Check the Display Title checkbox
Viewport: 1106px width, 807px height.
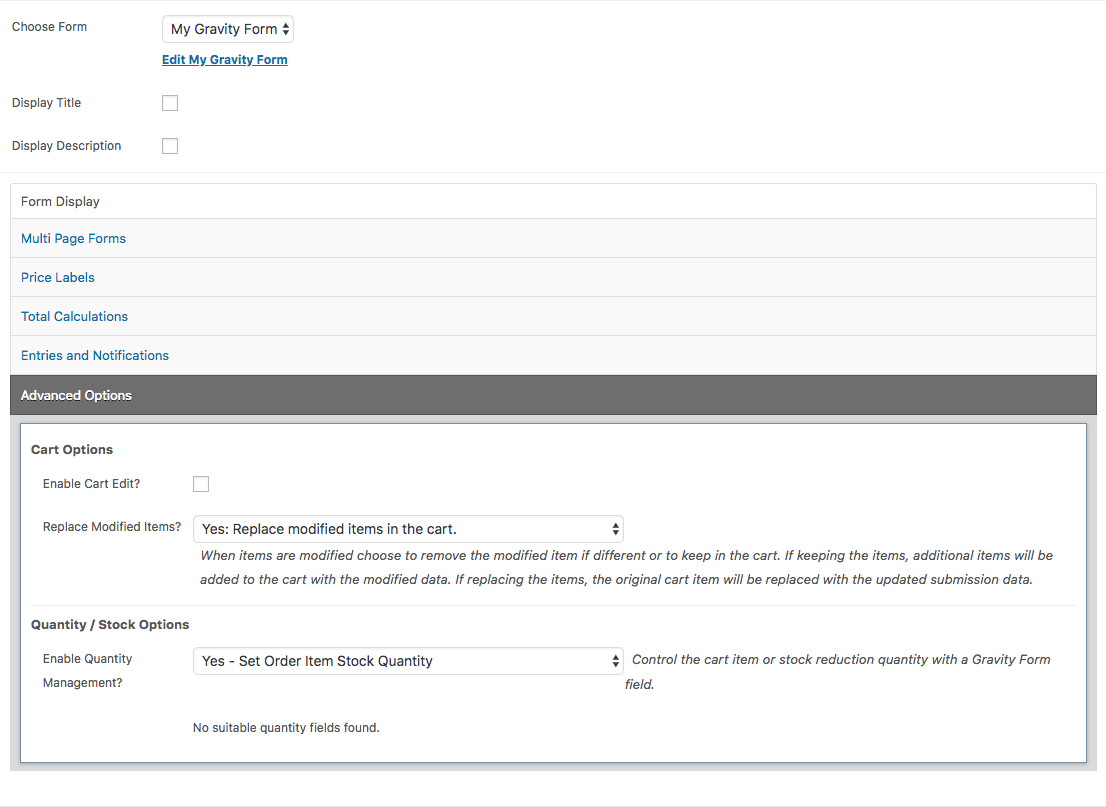(169, 102)
